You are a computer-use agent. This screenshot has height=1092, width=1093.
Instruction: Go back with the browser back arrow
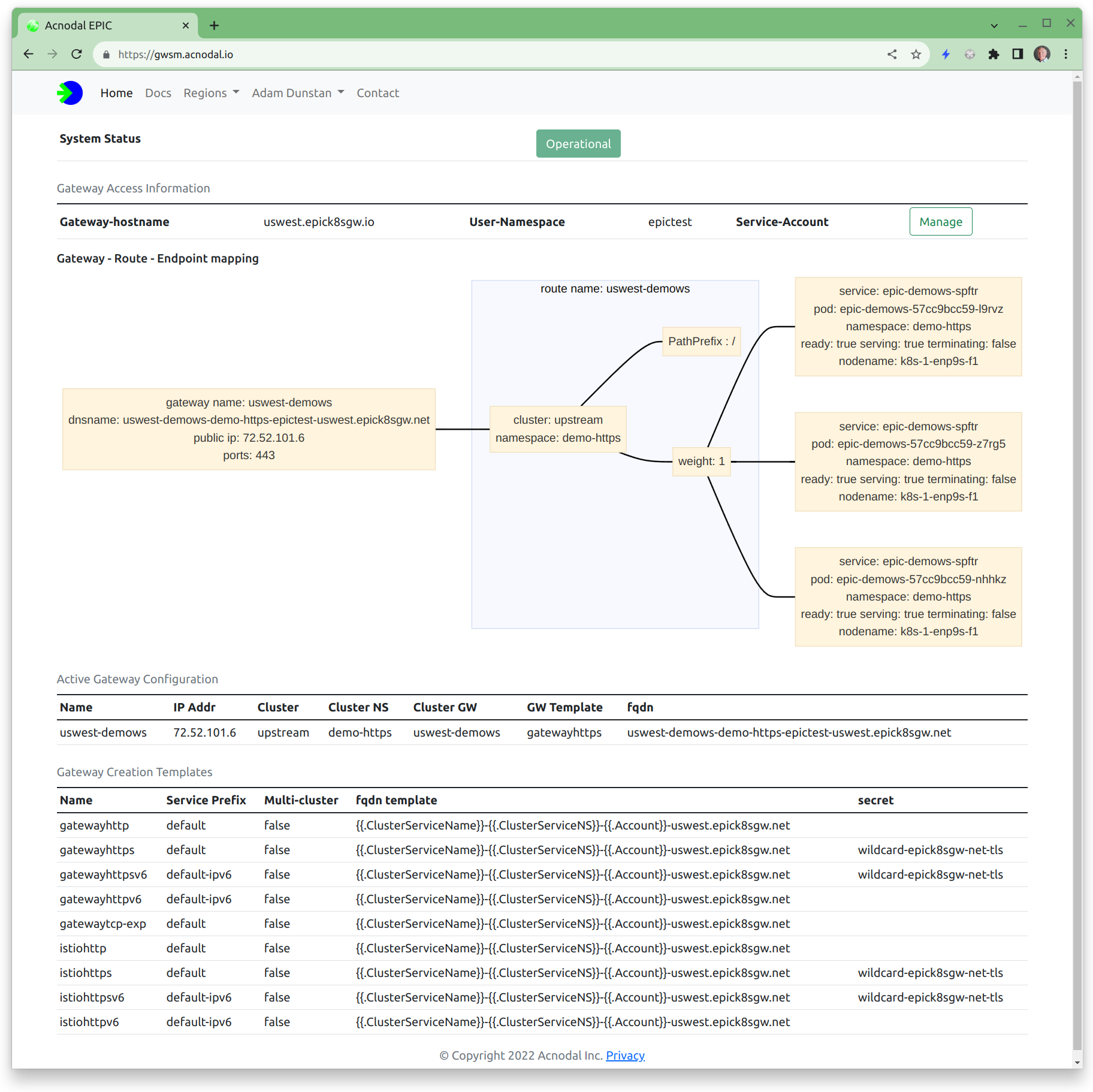[28, 54]
